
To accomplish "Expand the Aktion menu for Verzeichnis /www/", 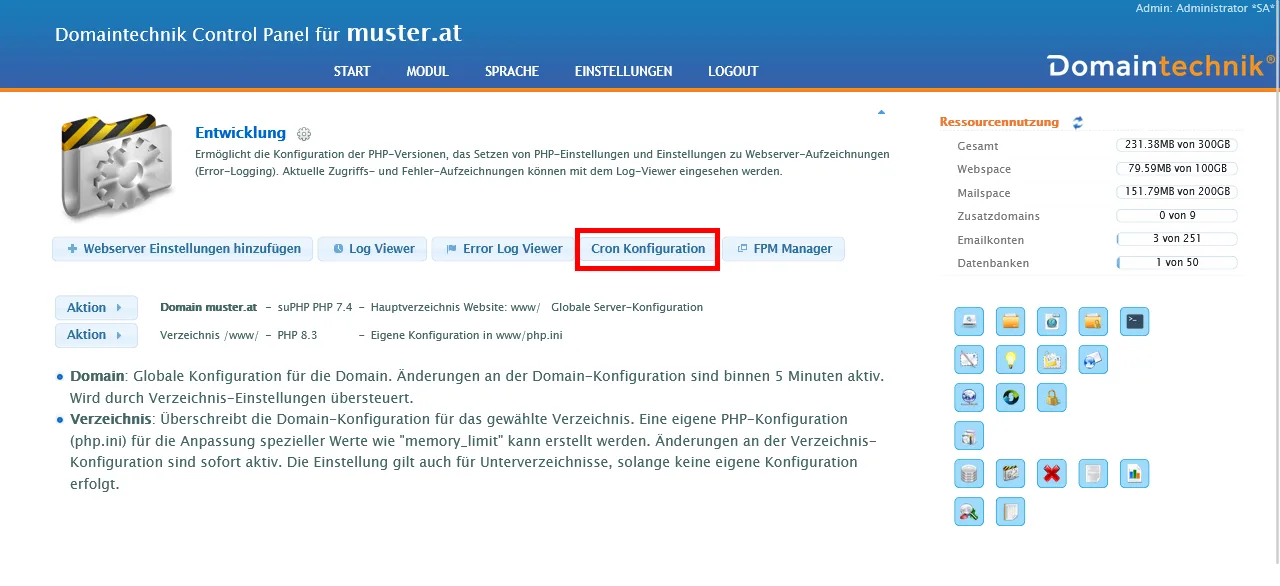I will pos(96,335).
